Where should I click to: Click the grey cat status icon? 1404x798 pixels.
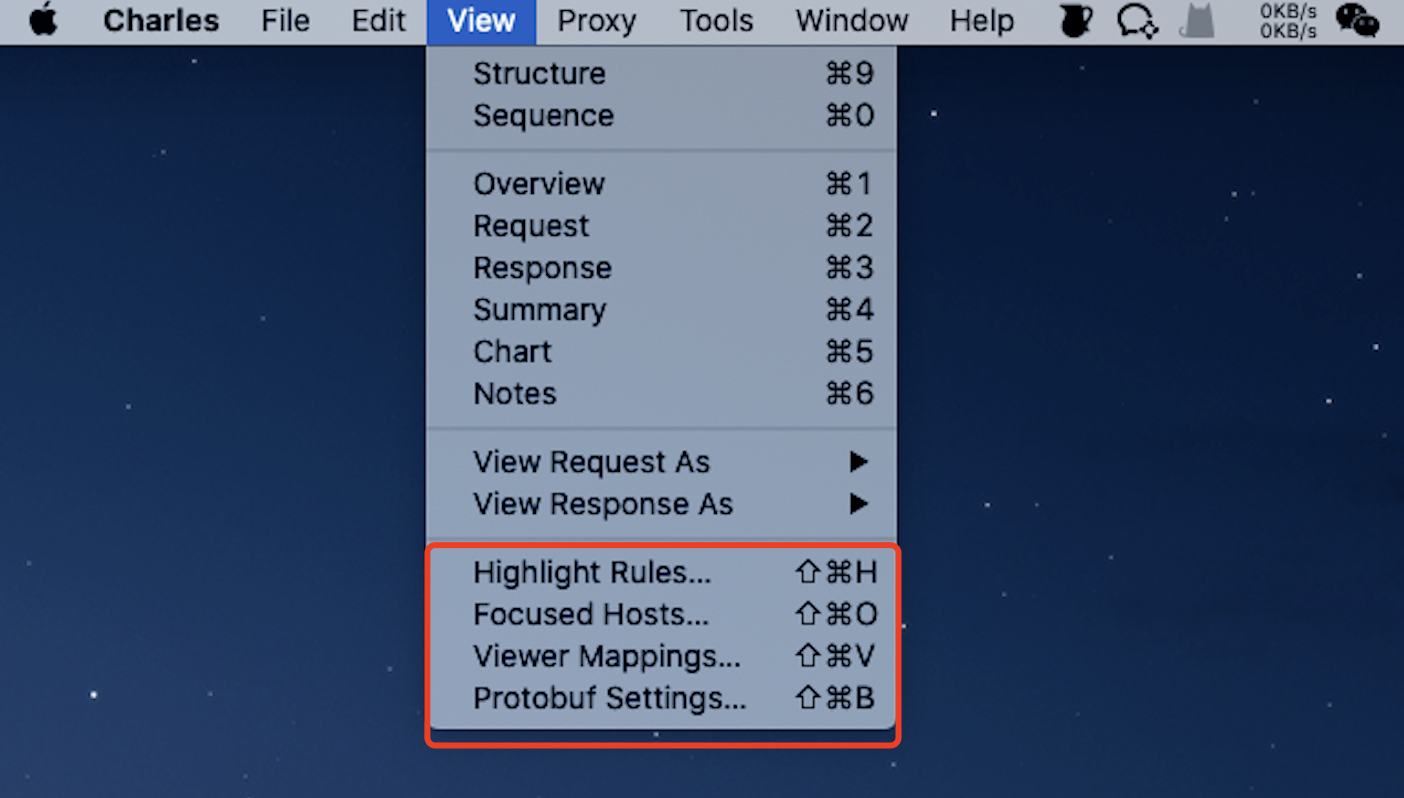1197,20
